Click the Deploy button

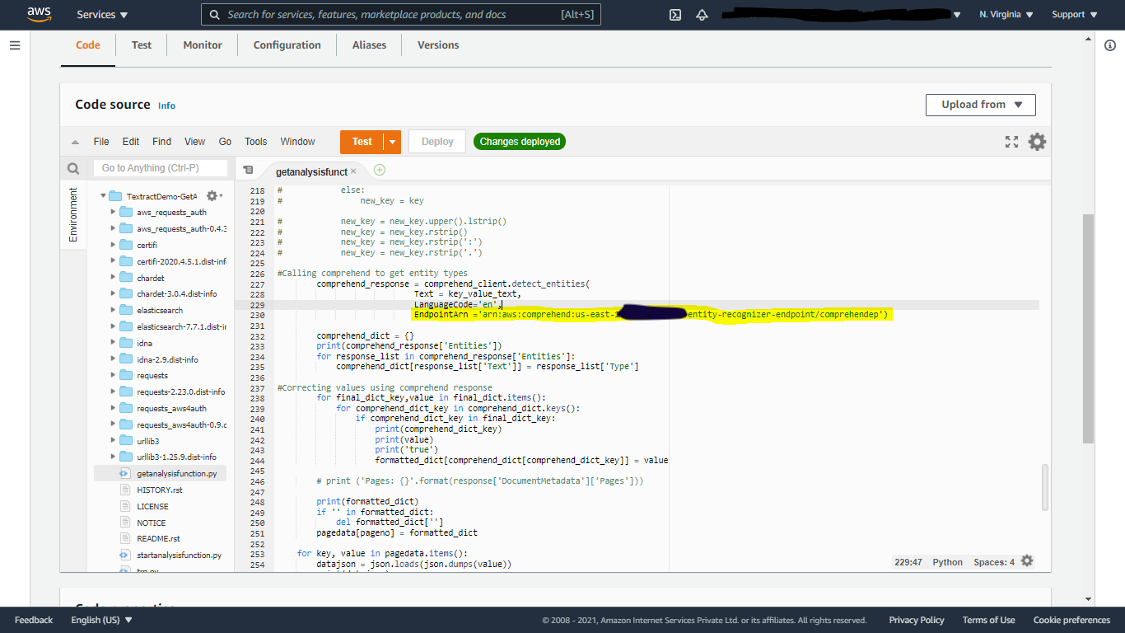[x=436, y=141]
